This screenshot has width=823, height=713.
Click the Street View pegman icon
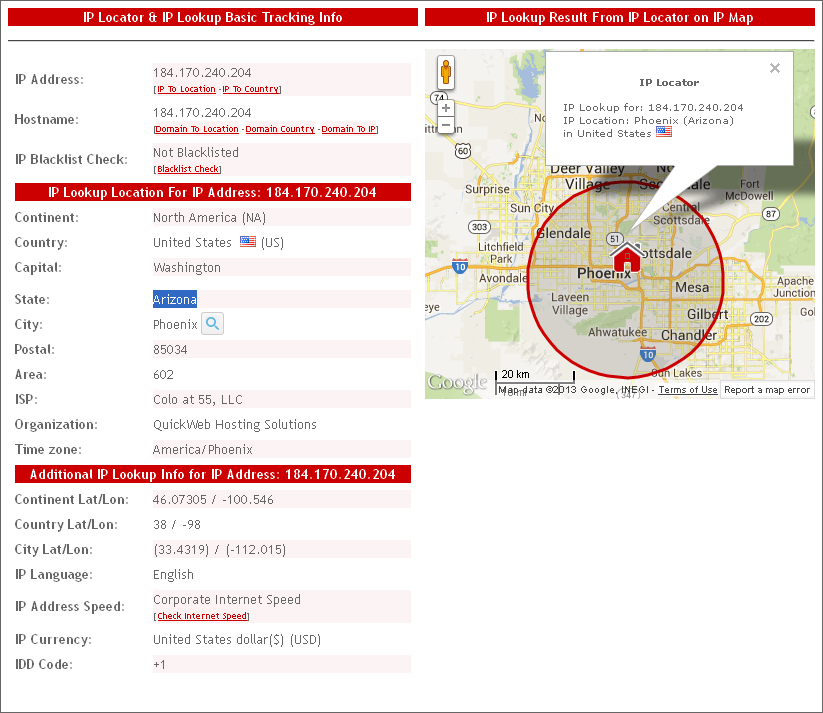446,72
